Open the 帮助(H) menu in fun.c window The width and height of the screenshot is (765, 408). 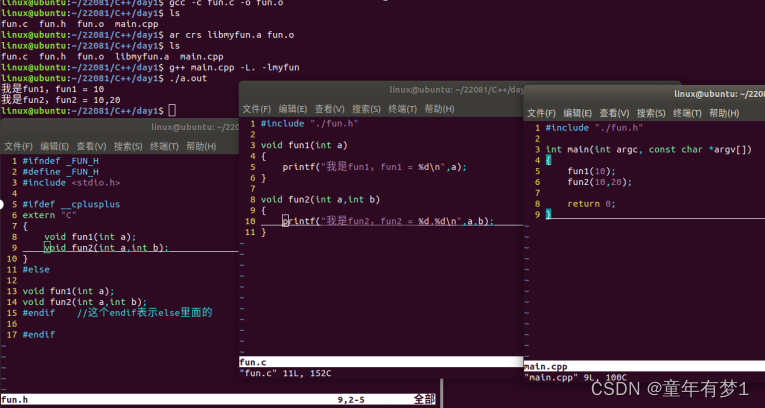click(x=439, y=109)
